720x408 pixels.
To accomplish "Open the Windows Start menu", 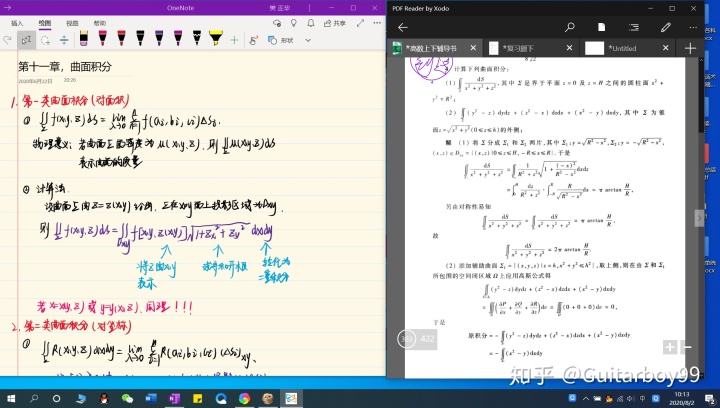I will pos(11,398).
